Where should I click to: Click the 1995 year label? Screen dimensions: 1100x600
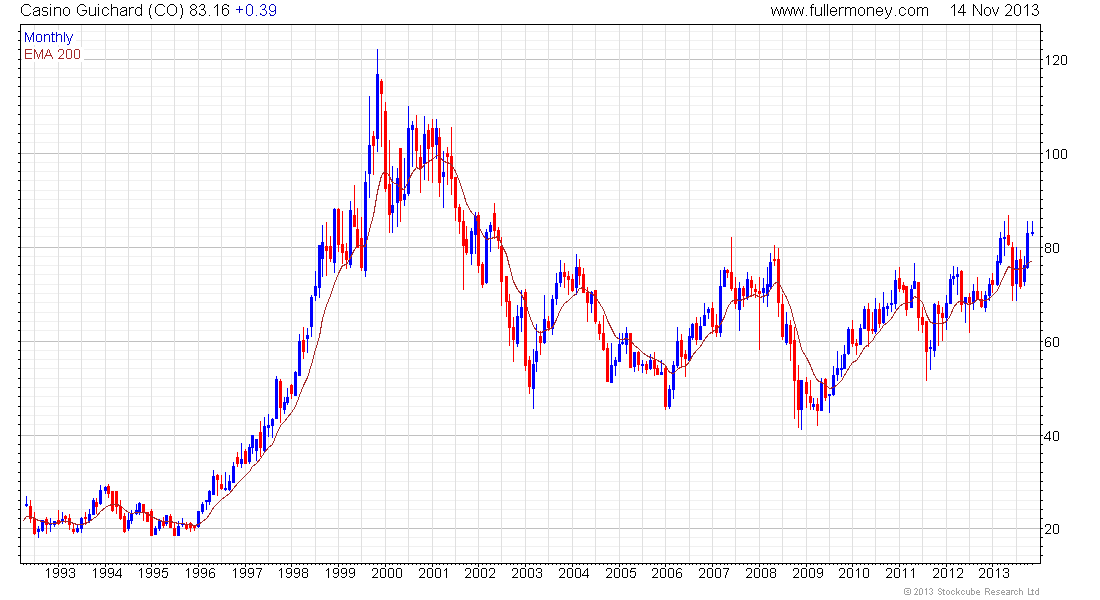coord(153,573)
